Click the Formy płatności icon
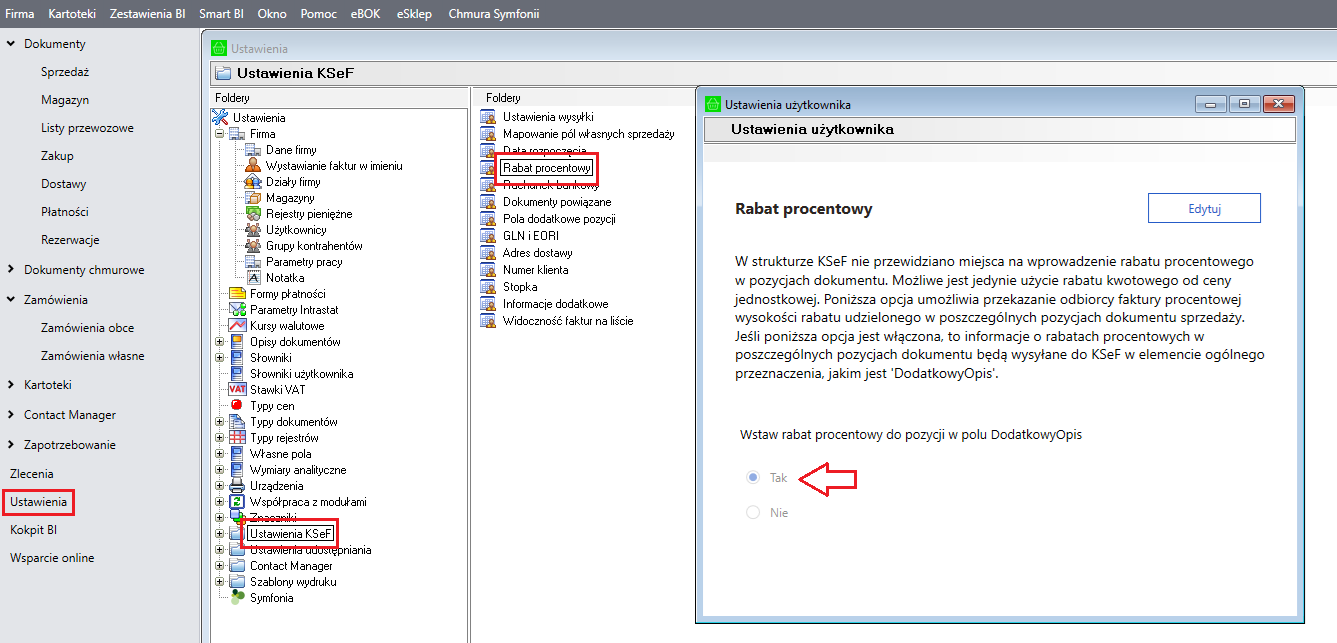Screen dimensions: 1337x643 (x=237, y=294)
